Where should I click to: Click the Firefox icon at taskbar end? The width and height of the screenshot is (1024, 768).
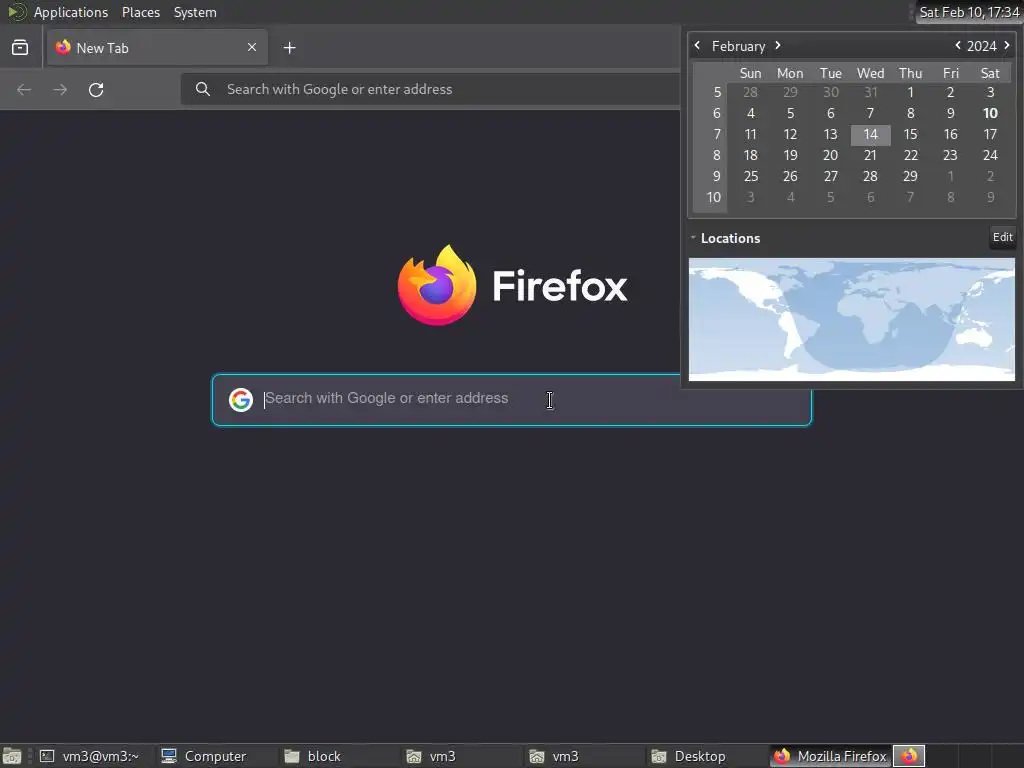point(909,756)
